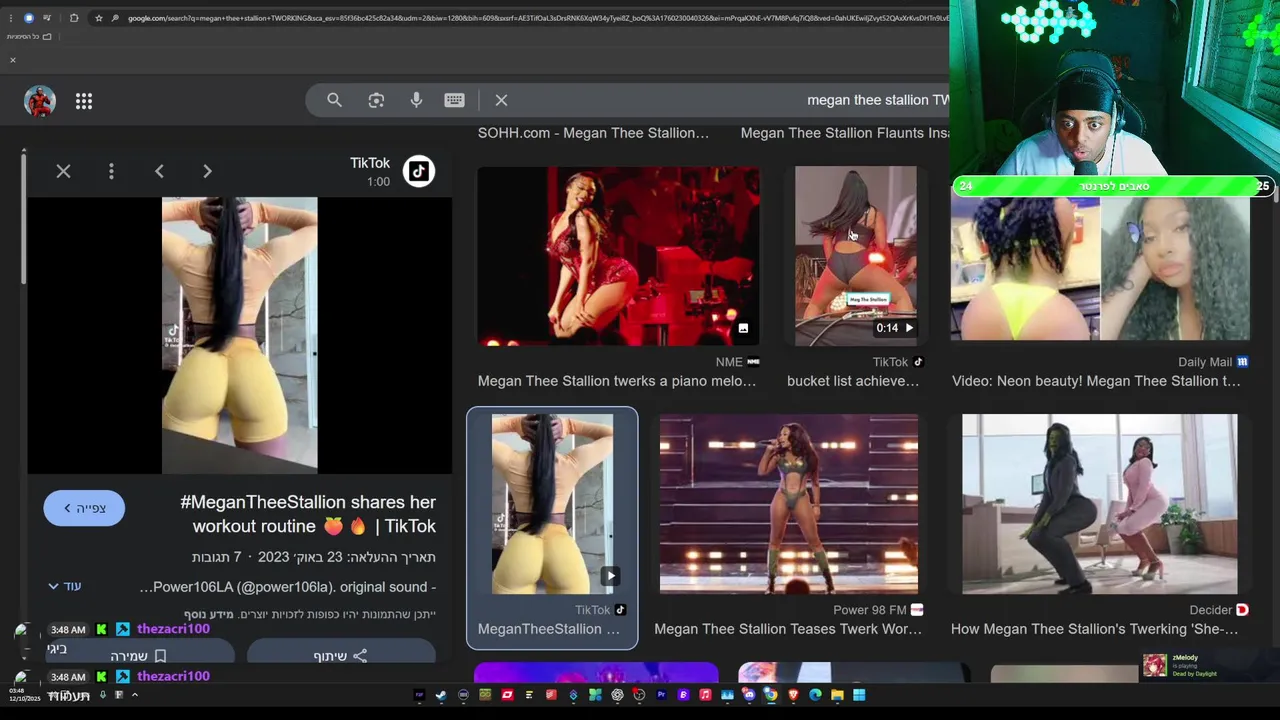Screen dimensions: 1280x720
Task: Click 'Megan Thee Stallion Teases Twerk Wor...' caption
Action: pyautogui.click(x=788, y=629)
